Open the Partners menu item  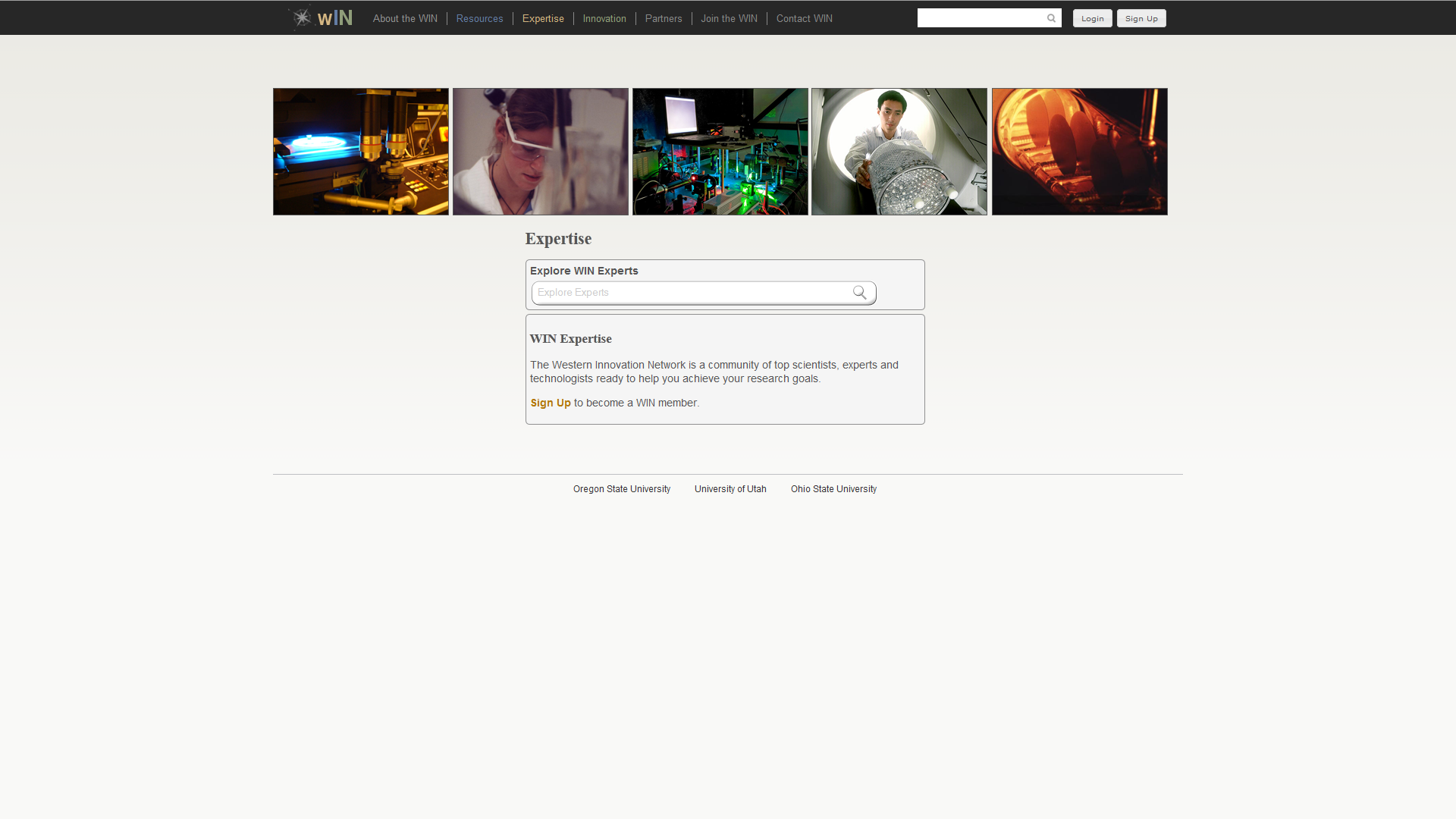tap(664, 18)
